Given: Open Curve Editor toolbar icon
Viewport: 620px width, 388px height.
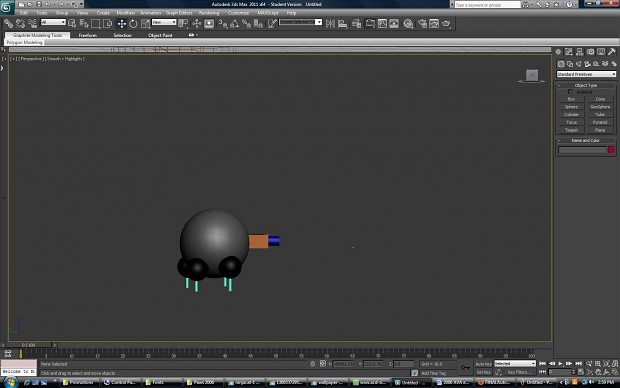Looking at the screenshot, I should (x=382, y=24).
